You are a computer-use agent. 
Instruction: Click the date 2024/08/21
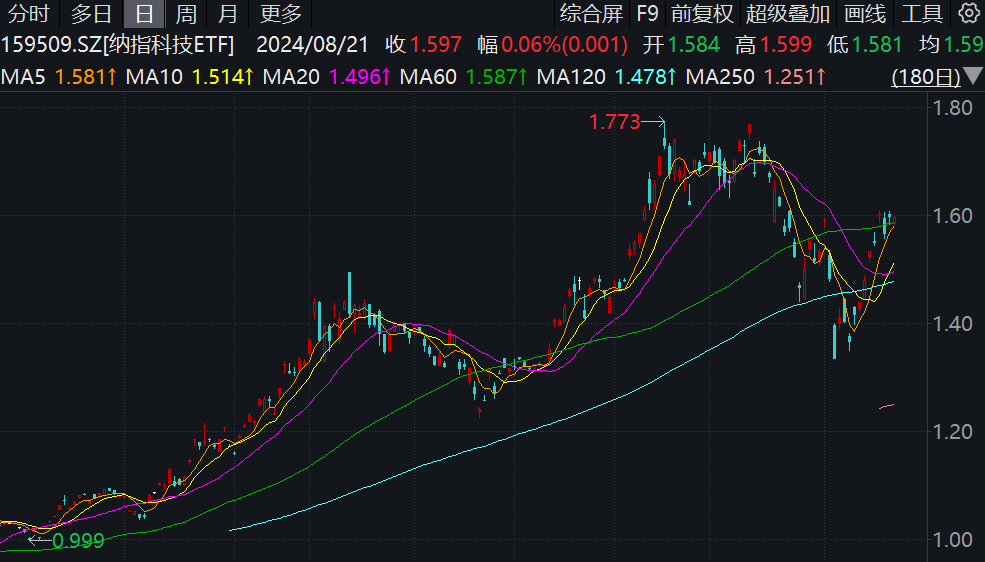[312, 45]
